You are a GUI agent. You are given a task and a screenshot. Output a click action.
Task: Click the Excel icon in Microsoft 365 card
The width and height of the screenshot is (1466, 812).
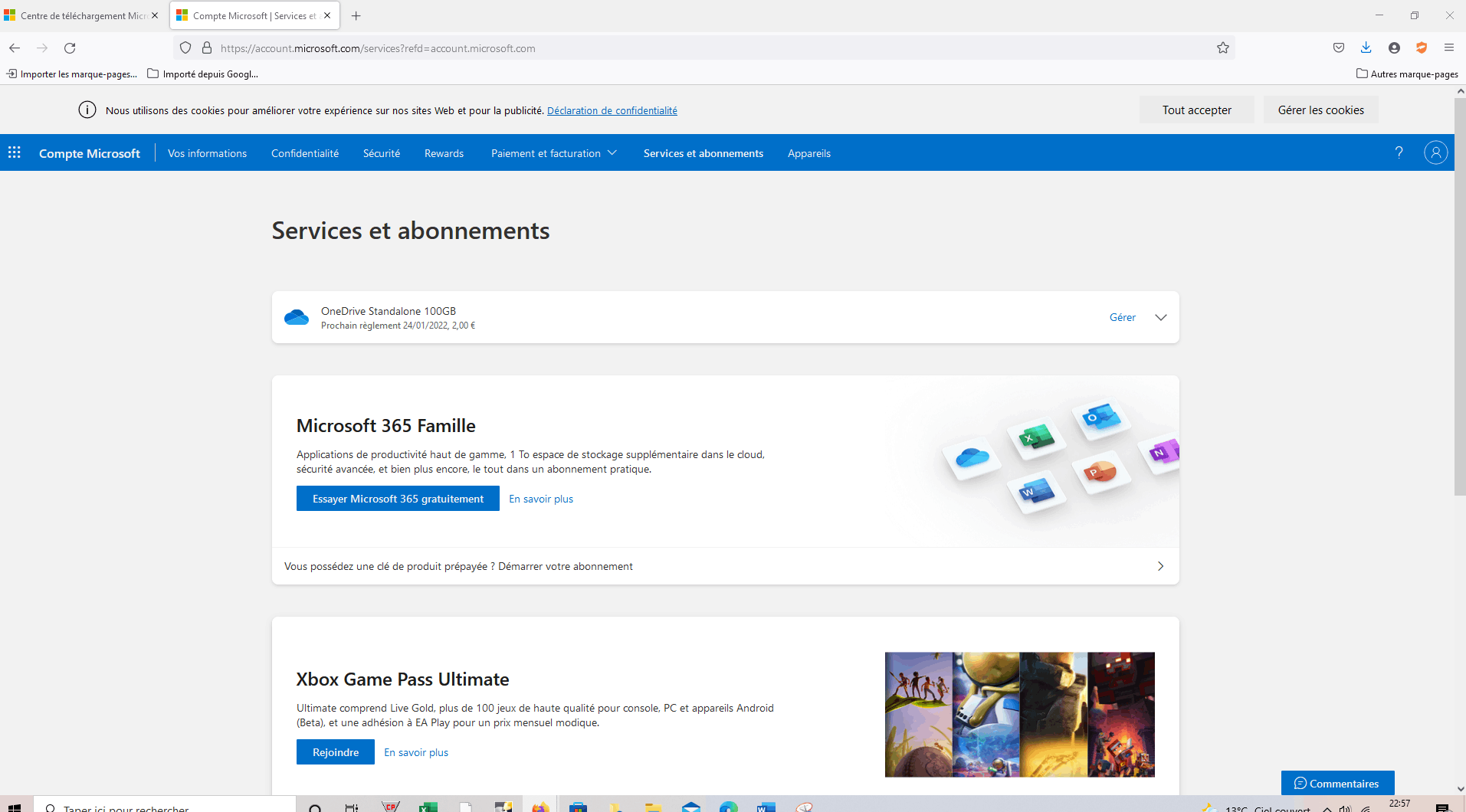tap(1037, 438)
